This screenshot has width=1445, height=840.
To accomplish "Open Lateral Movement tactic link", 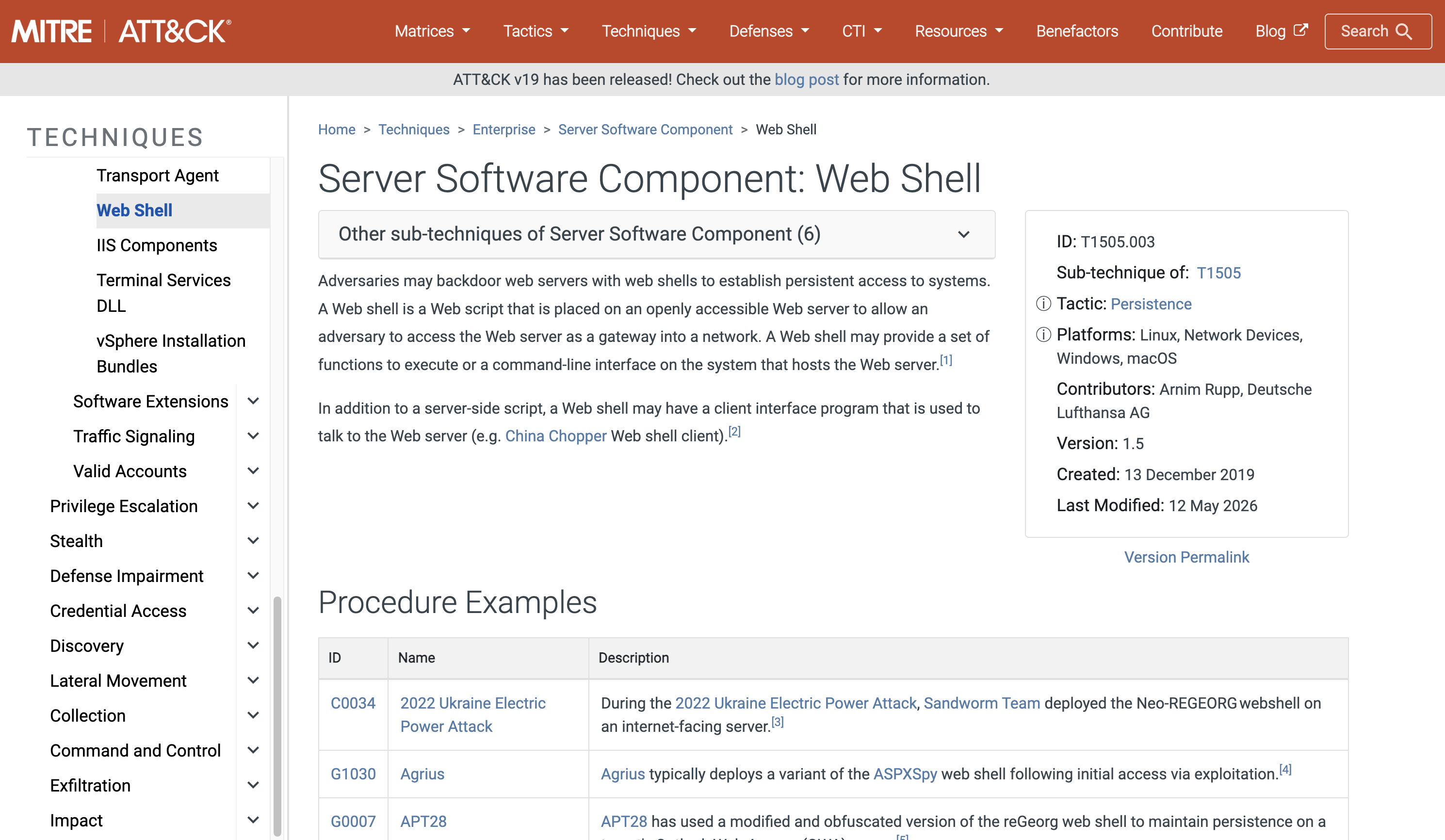I will (x=118, y=680).
